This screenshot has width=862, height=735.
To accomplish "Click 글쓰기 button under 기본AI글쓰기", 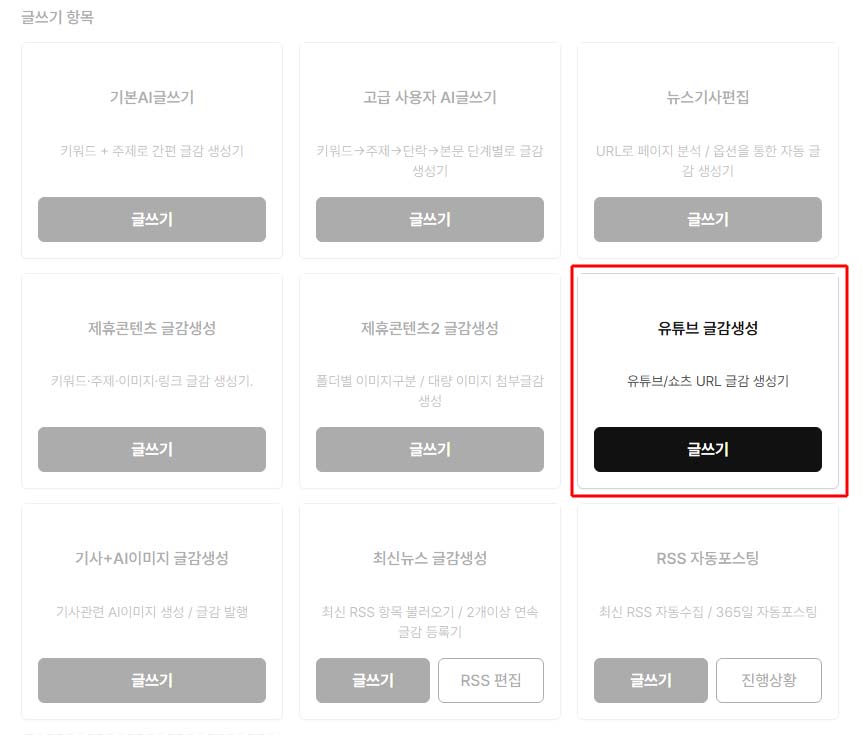I will (152, 219).
